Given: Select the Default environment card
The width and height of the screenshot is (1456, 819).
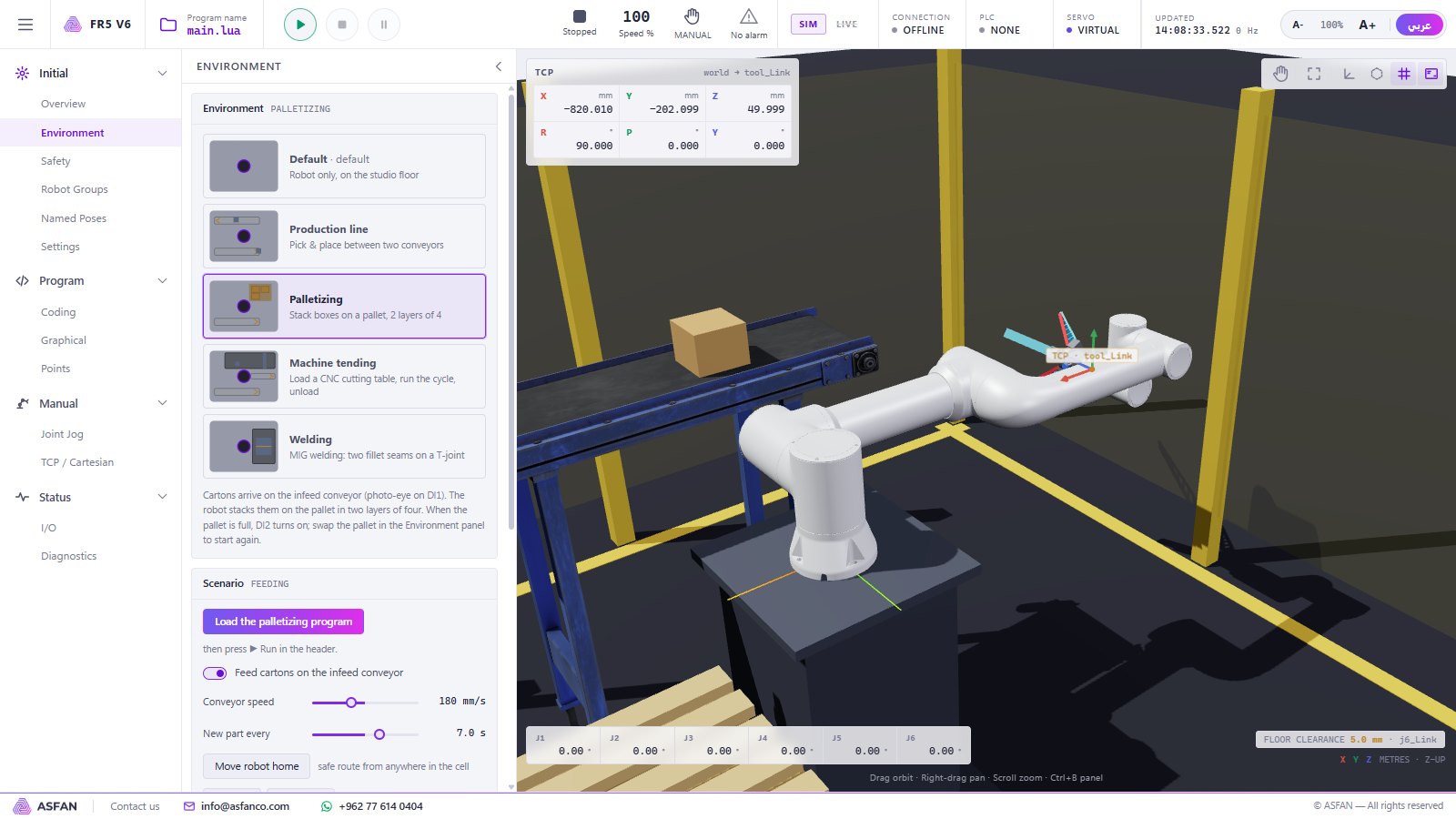Looking at the screenshot, I should [344, 166].
